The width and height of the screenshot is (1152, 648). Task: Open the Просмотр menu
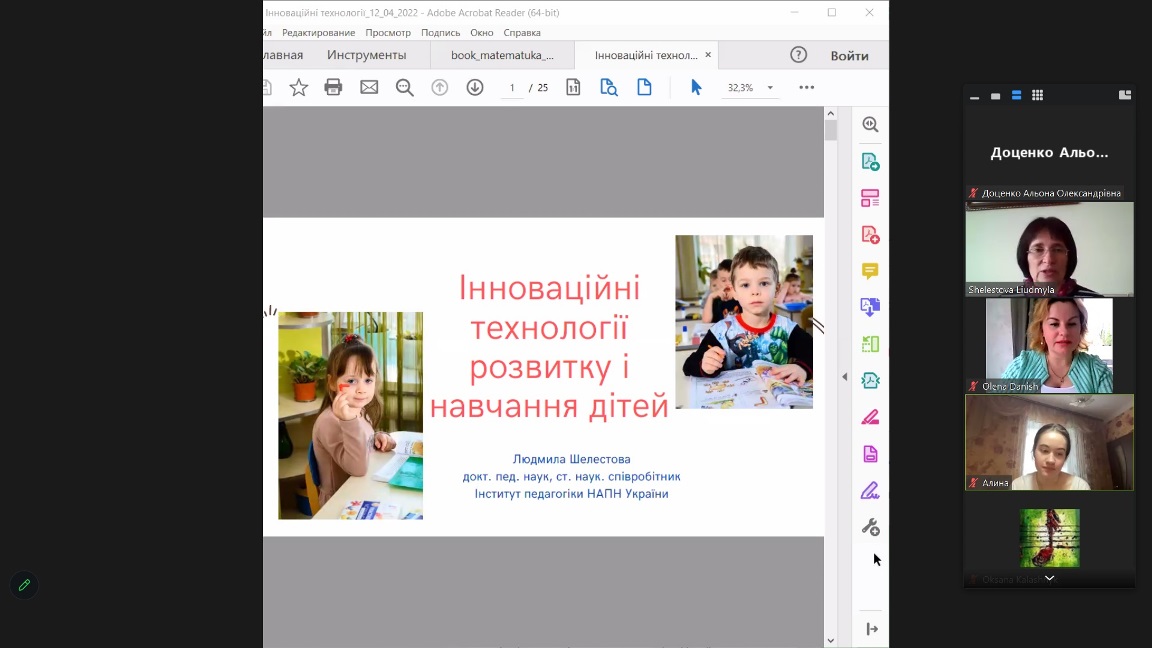[388, 33]
